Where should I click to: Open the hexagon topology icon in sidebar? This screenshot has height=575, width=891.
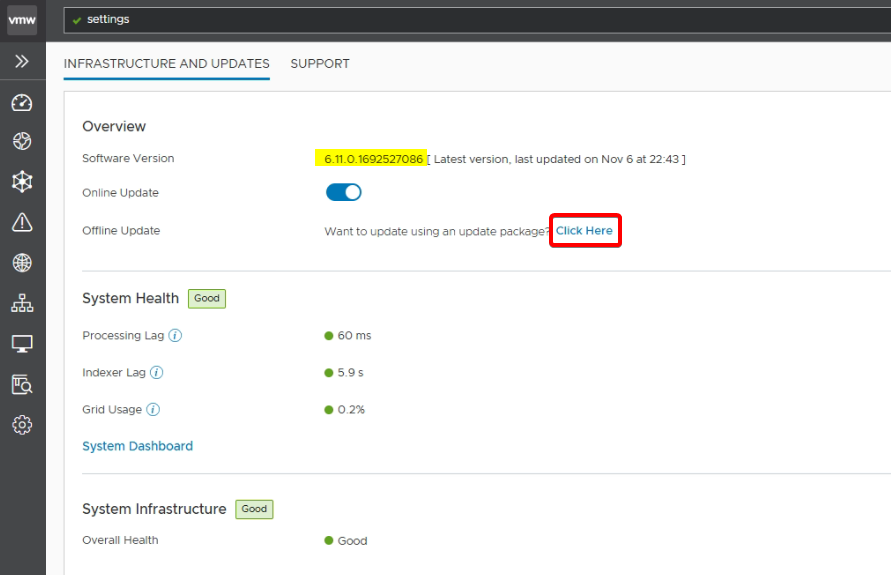(22, 182)
